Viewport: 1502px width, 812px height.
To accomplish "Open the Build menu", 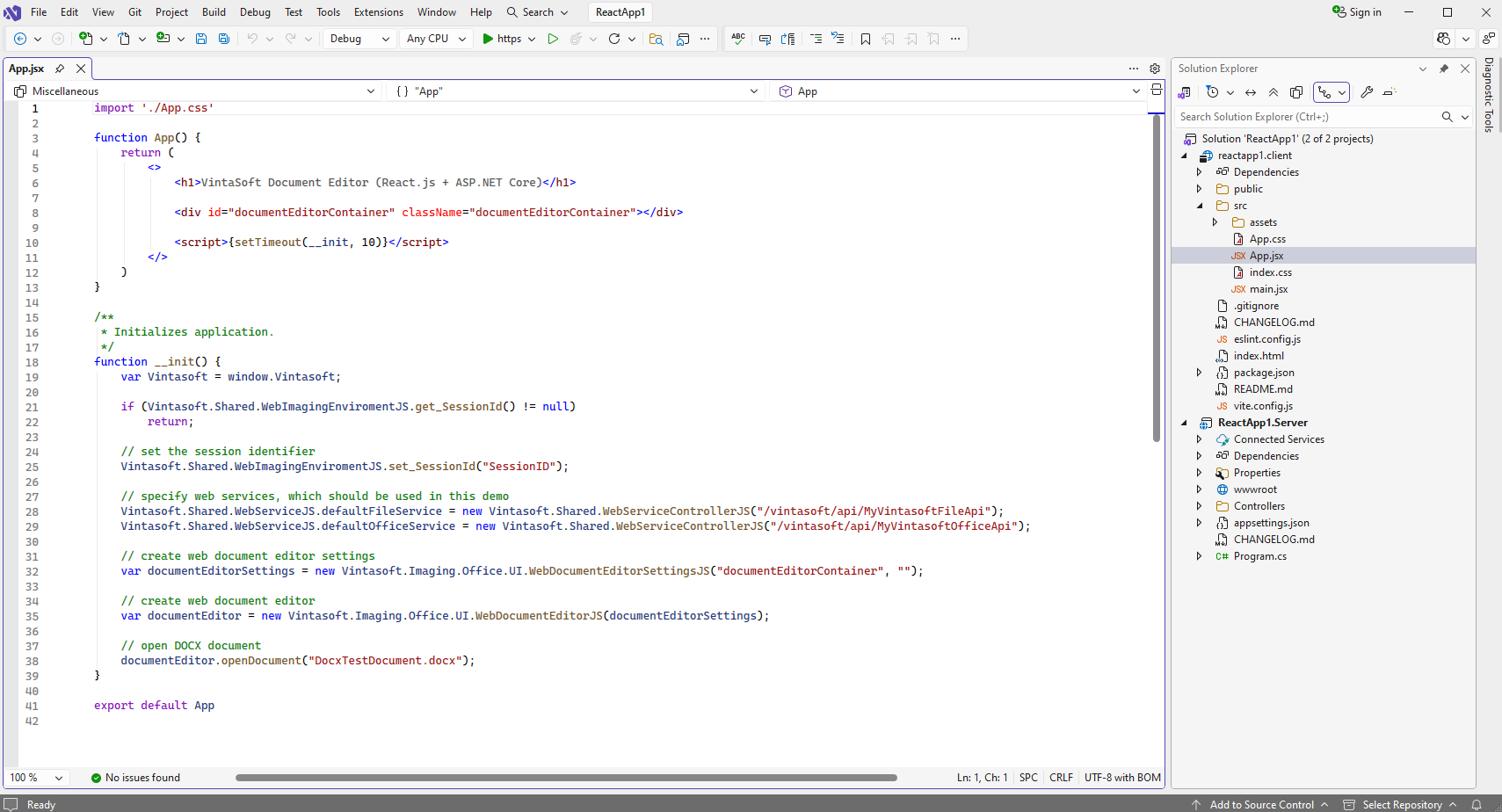I will click(x=214, y=12).
